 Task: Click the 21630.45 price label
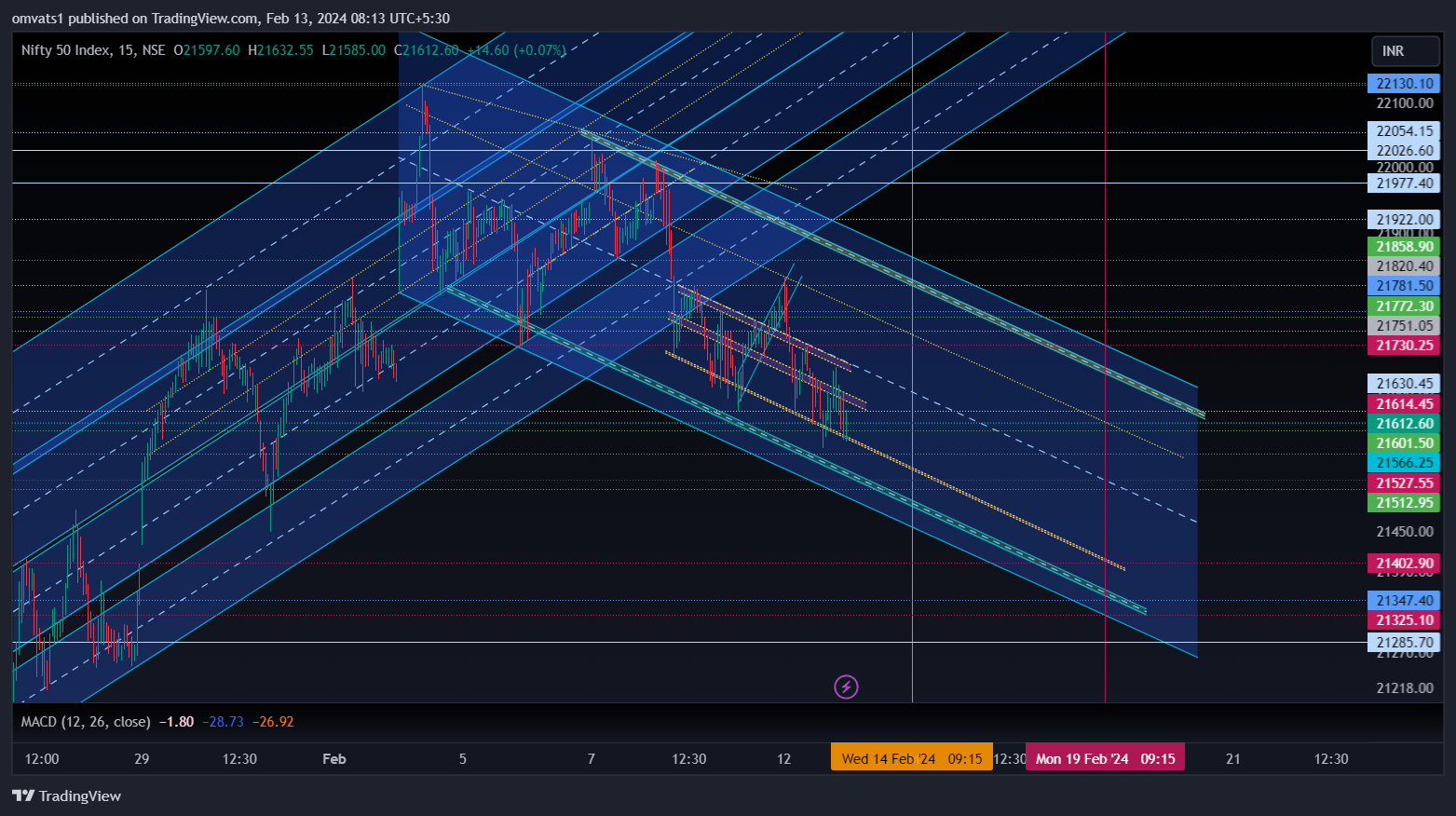[x=1404, y=384]
